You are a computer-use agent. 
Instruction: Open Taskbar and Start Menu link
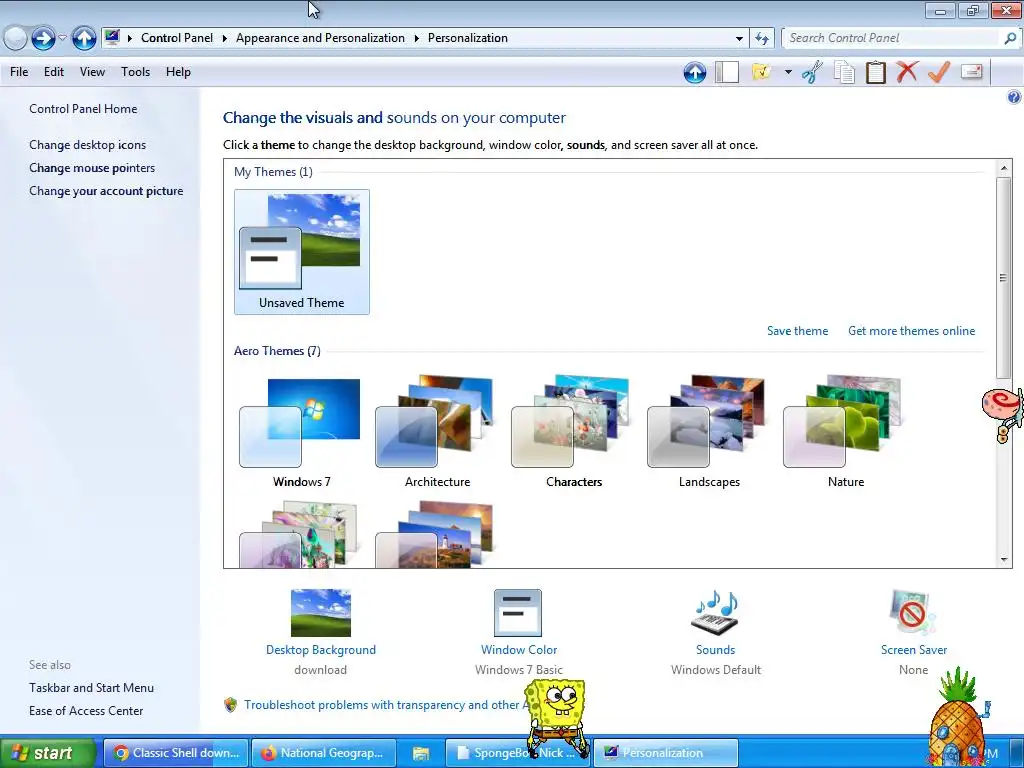(91, 688)
